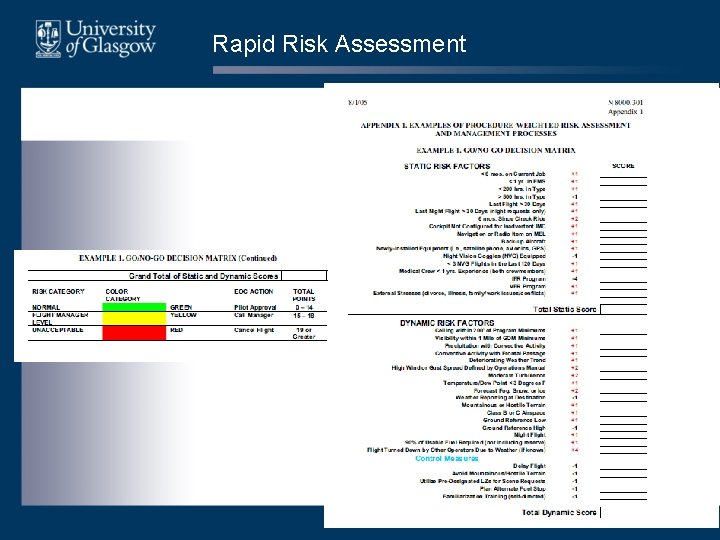Click the 'Total Dynamic Score' label
Screen dimensions: 720x540
pos(559,512)
